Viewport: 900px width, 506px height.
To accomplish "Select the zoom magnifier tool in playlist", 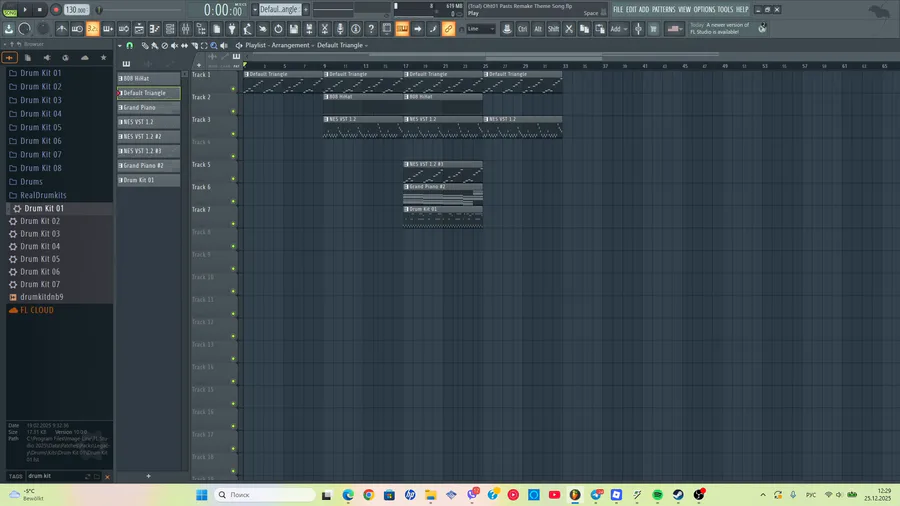I will pos(214,45).
